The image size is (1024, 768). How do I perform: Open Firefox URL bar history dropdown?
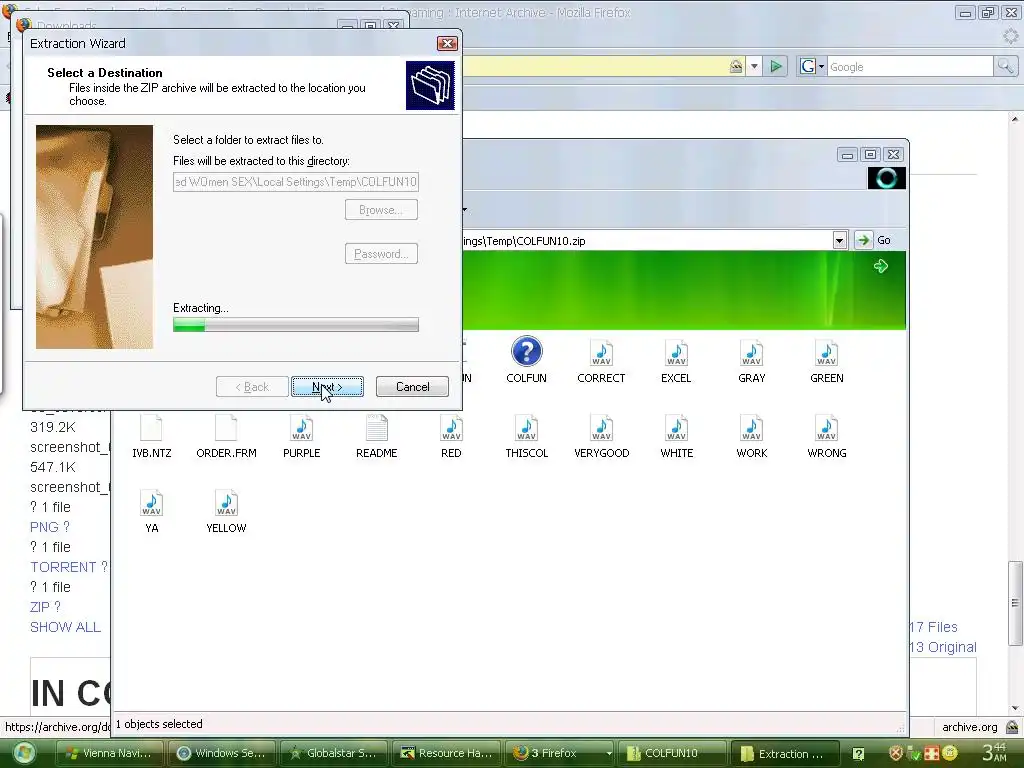coord(754,66)
